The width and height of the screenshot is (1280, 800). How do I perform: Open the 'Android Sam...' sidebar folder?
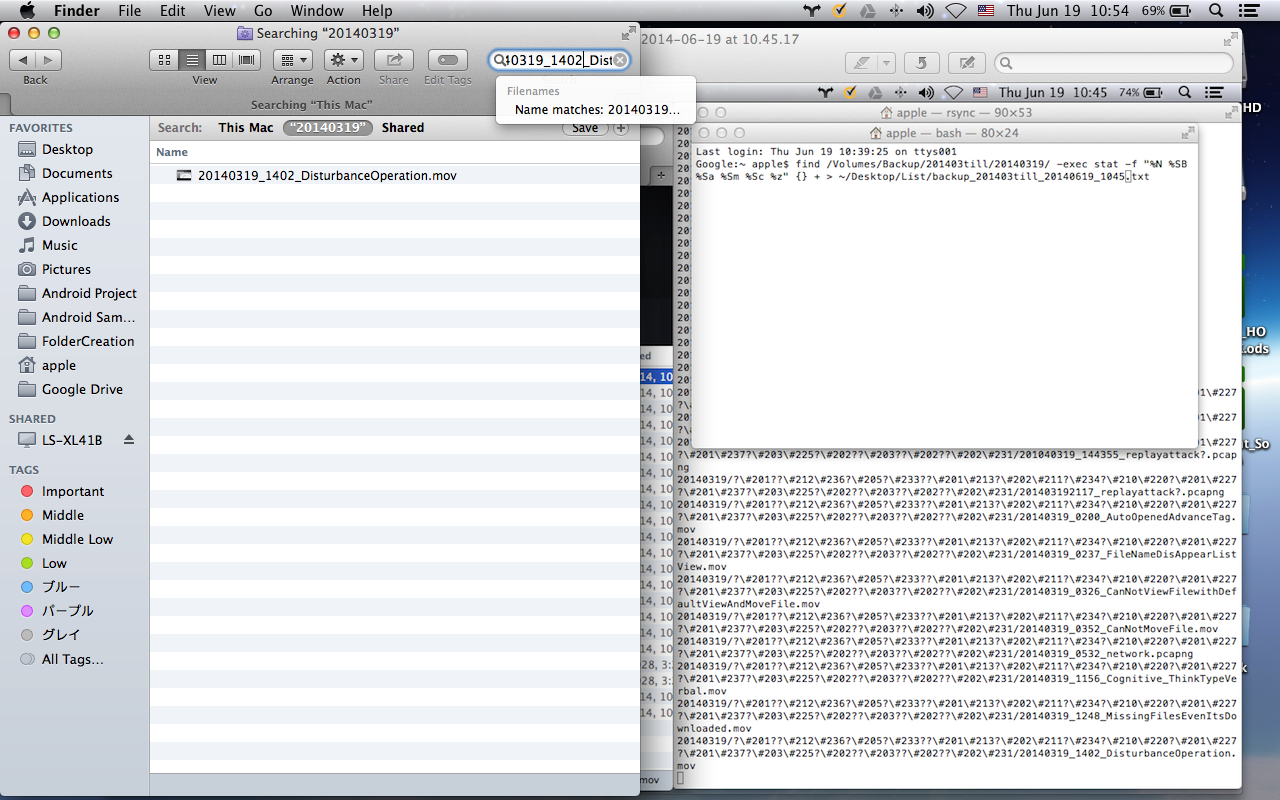(88, 317)
